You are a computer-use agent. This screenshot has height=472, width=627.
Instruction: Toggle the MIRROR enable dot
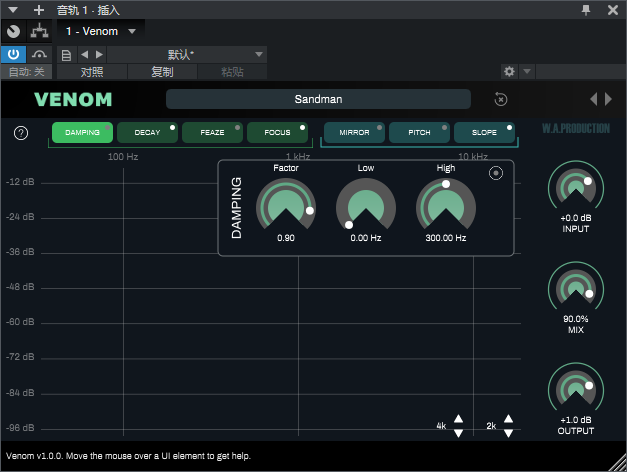click(x=379, y=128)
